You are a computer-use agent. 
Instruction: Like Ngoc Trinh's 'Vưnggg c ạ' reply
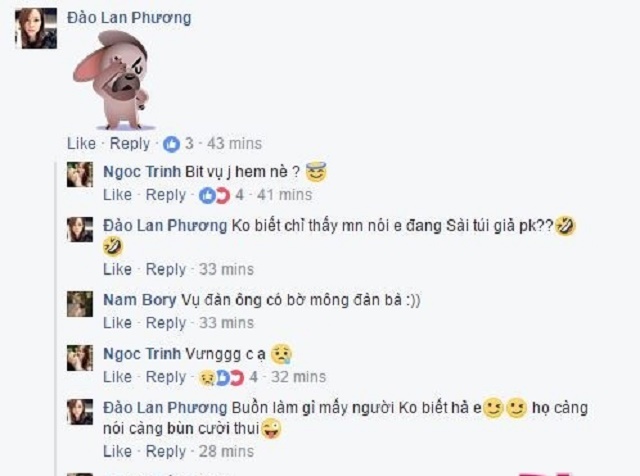click(117, 377)
